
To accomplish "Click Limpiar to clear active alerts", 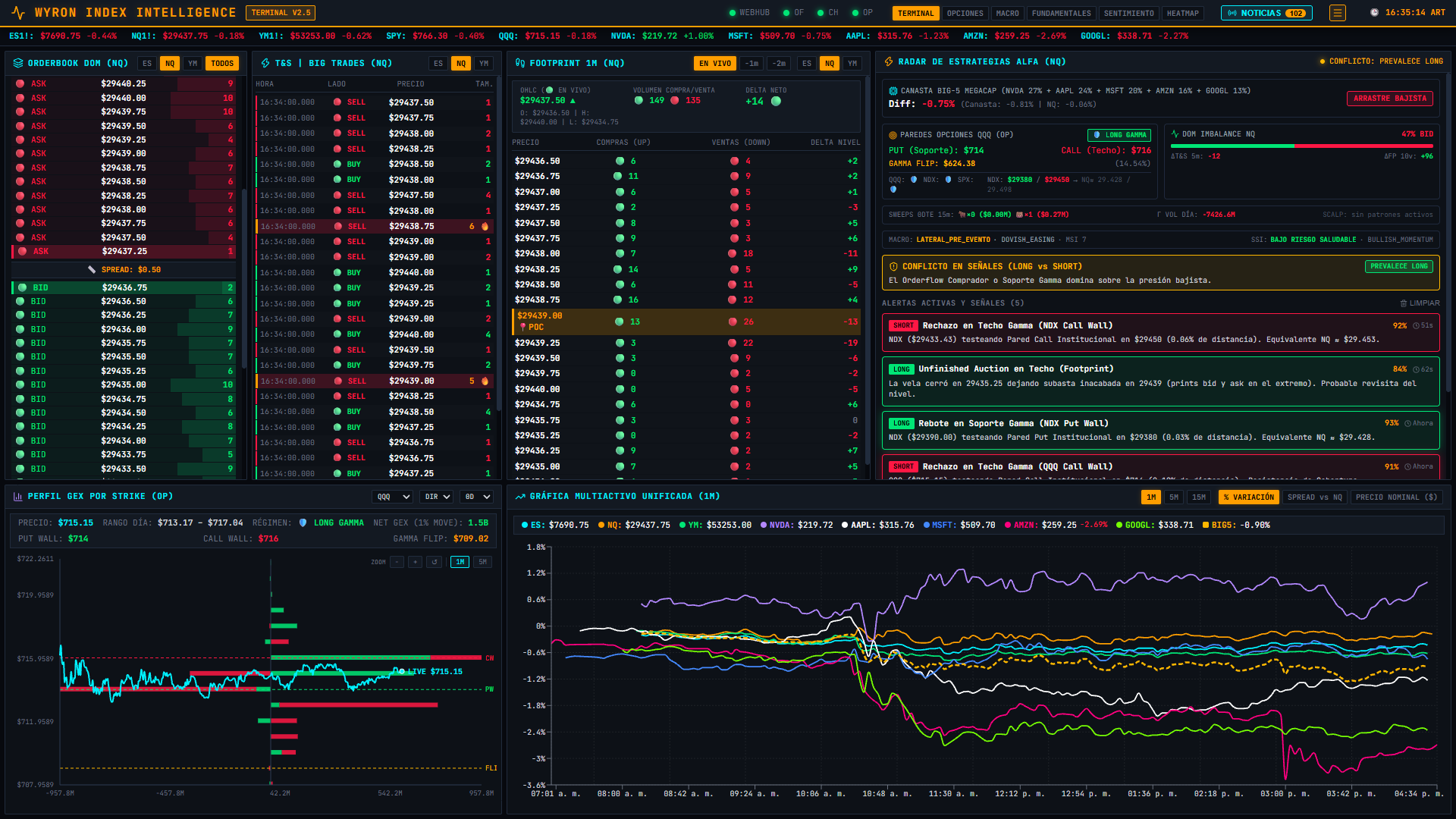I will [x=1420, y=303].
